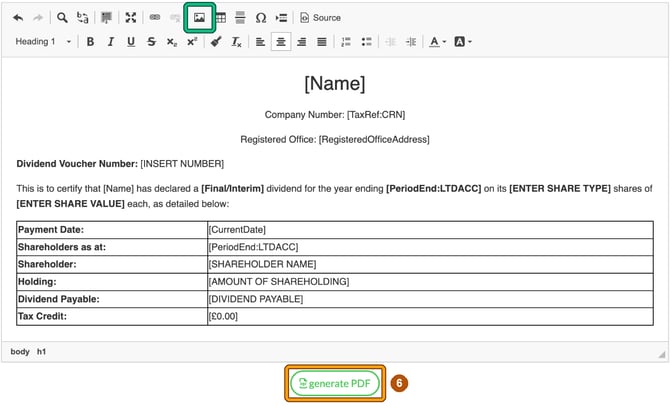The width and height of the screenshot is (670, 406).
Task: Insert a table with the Table icon
Action: point(221,18)
